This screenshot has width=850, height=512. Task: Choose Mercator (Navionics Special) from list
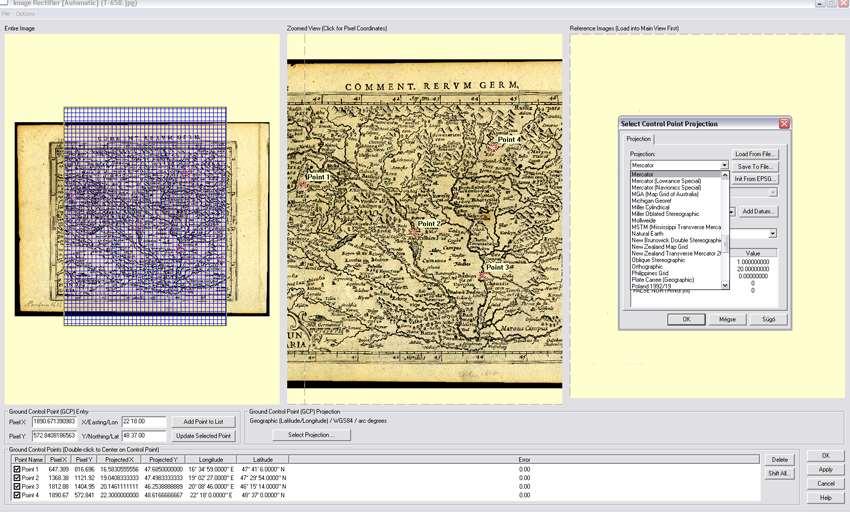(666, 188)
